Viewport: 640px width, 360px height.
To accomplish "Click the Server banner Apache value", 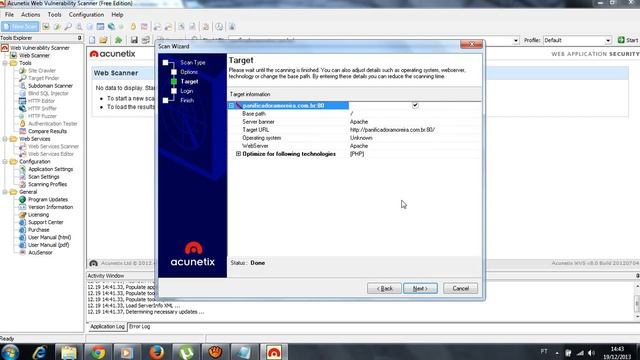I will pyautogui.click(x=359, y=122).
